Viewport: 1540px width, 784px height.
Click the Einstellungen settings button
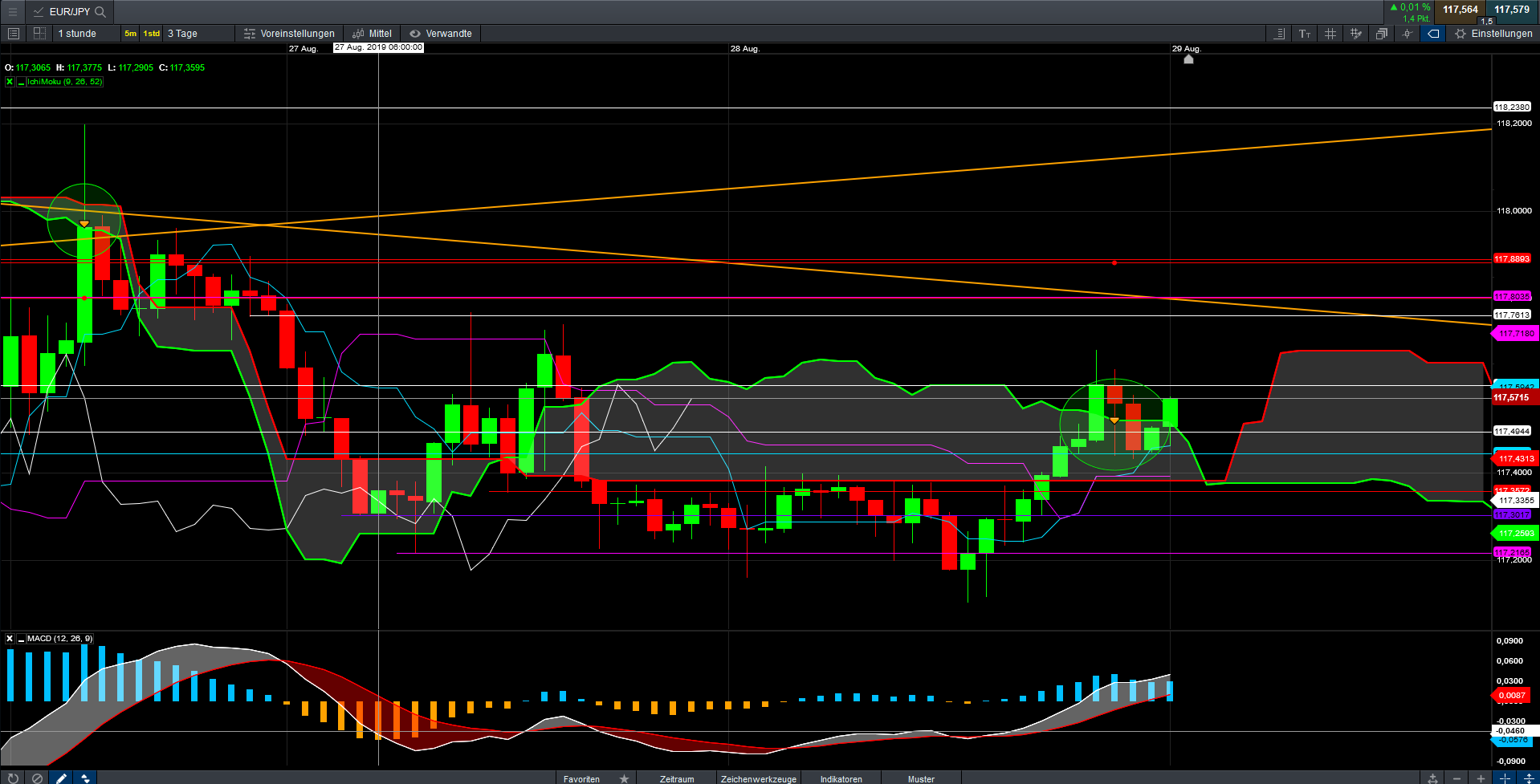[1493, 34]
